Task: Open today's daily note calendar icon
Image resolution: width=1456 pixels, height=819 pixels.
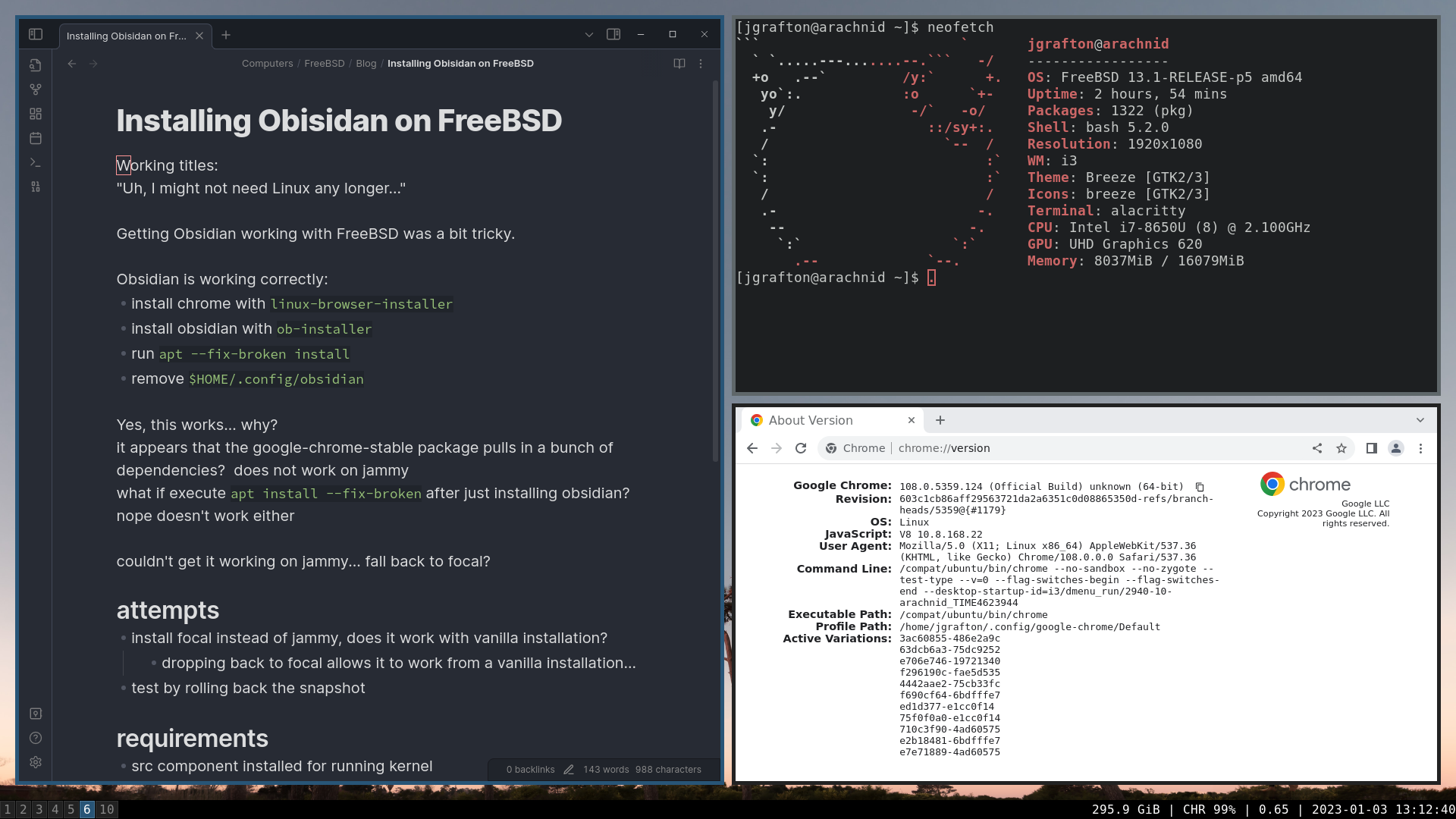Action: coord(35,138)
